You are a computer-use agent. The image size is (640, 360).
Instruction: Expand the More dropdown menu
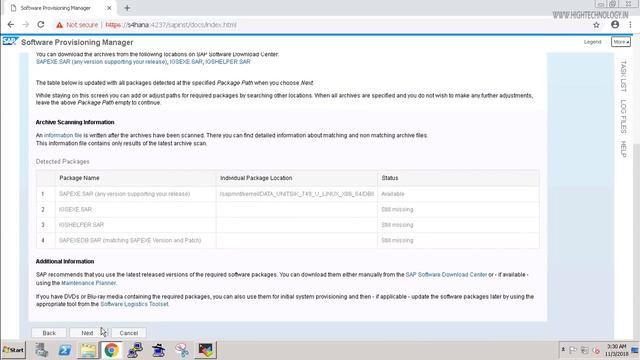tap(621, 42)
